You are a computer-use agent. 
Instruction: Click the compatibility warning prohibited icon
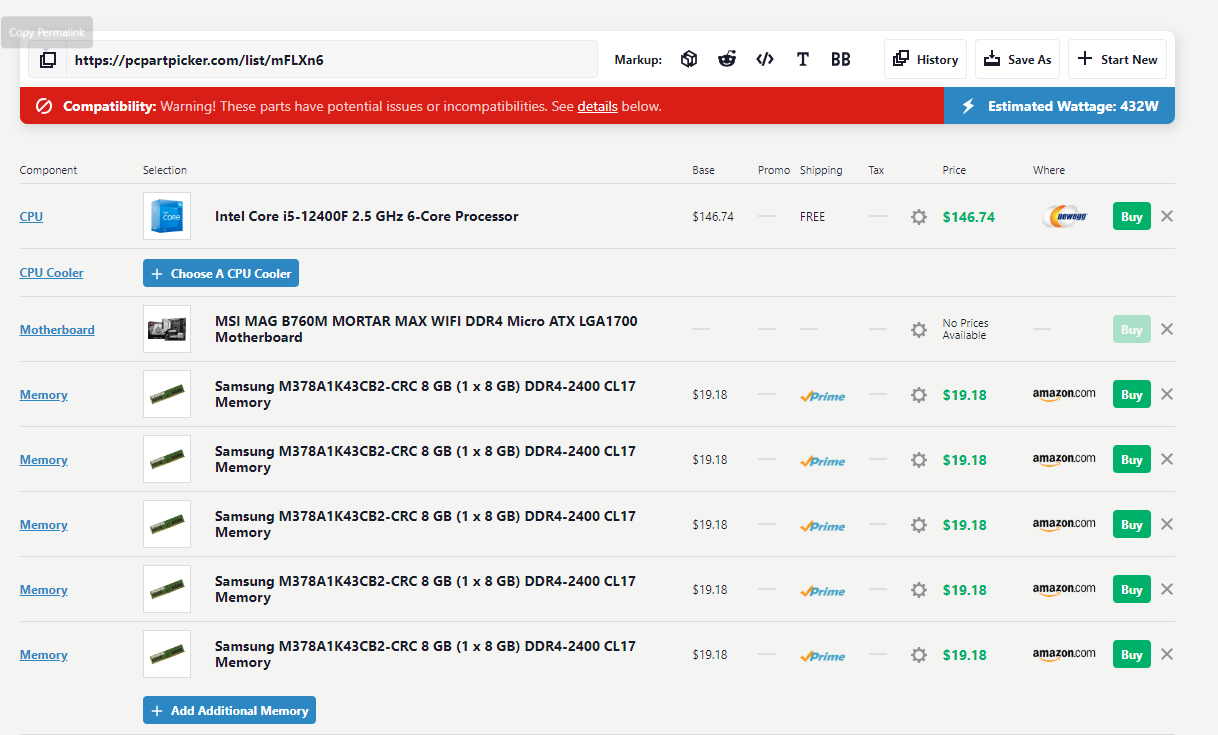point(44,106)
